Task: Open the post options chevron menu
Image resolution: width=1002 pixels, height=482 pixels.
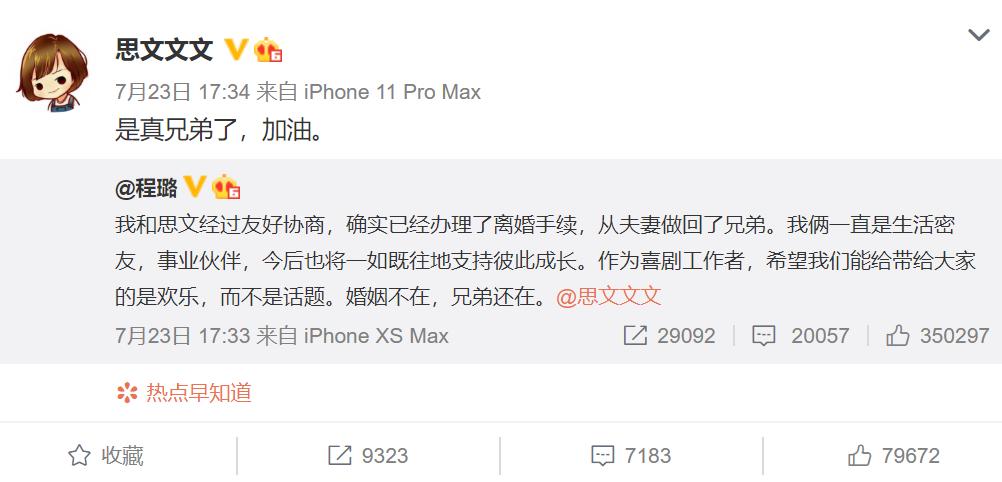Action: pyautogui.click(x=978, y=35)
